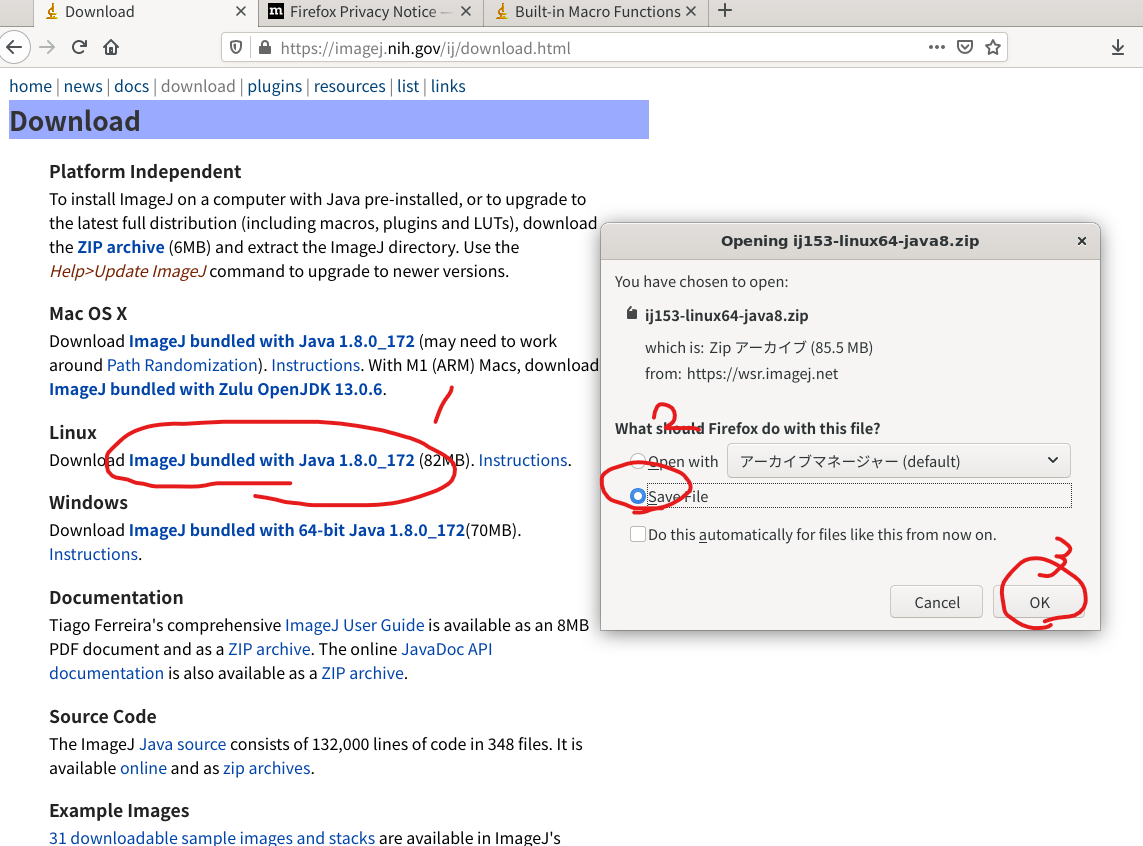Expand the archive manager application dropdown
This screenshot has height=846, width=1143.
tap(898, 461)
